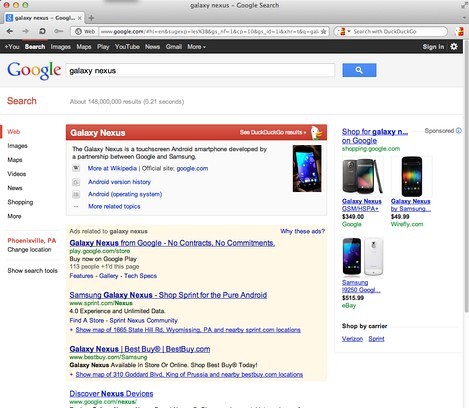This screenshot has width=469, height=408.
Task: Open 'Android version history' link
Action: click(119, 182)
